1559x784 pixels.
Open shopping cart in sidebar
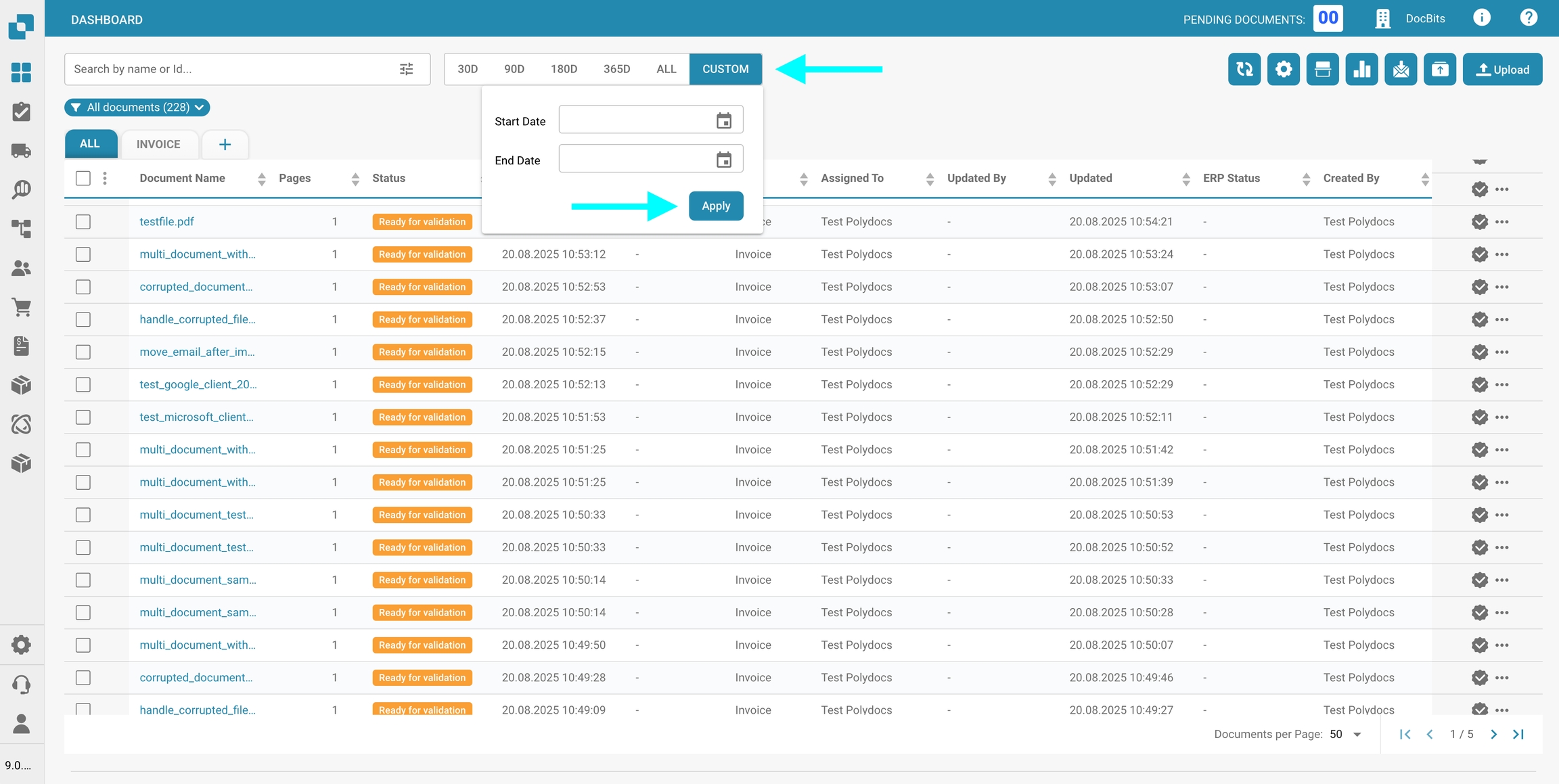(x=22, y=308)
